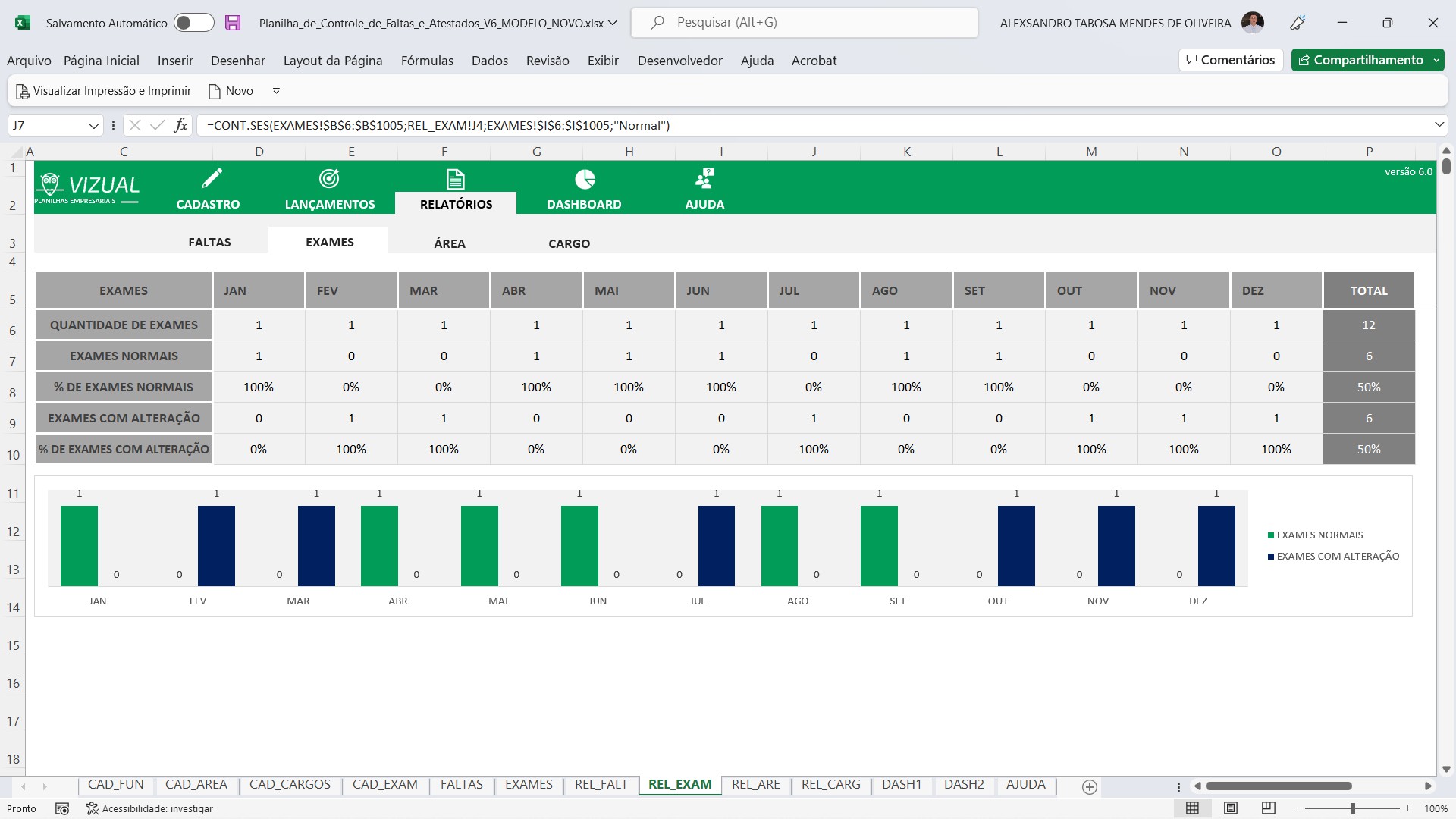Open the AJUDA help icon
This screenshot has width=1456, height=819.
coord(704,179)
